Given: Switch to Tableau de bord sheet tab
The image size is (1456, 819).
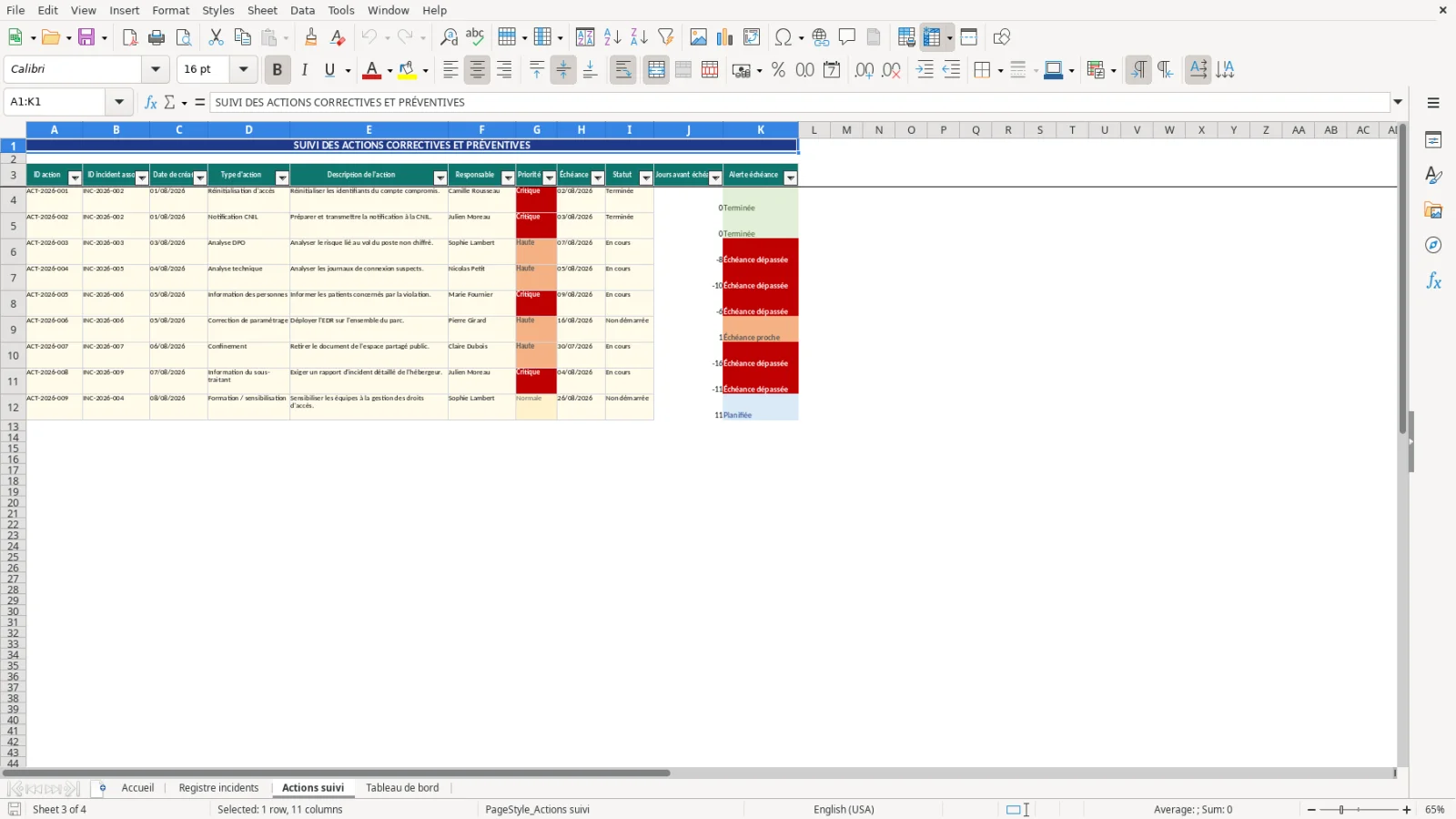Looking at the screenshot, I should point(402,788).
